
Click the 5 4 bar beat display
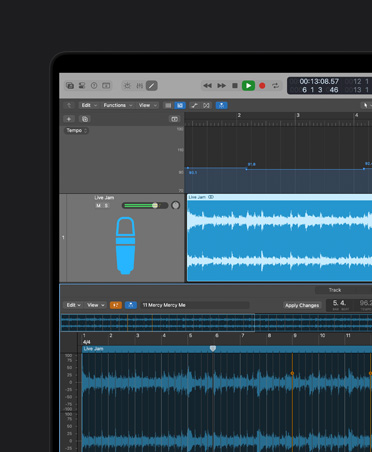pos(339,303)
